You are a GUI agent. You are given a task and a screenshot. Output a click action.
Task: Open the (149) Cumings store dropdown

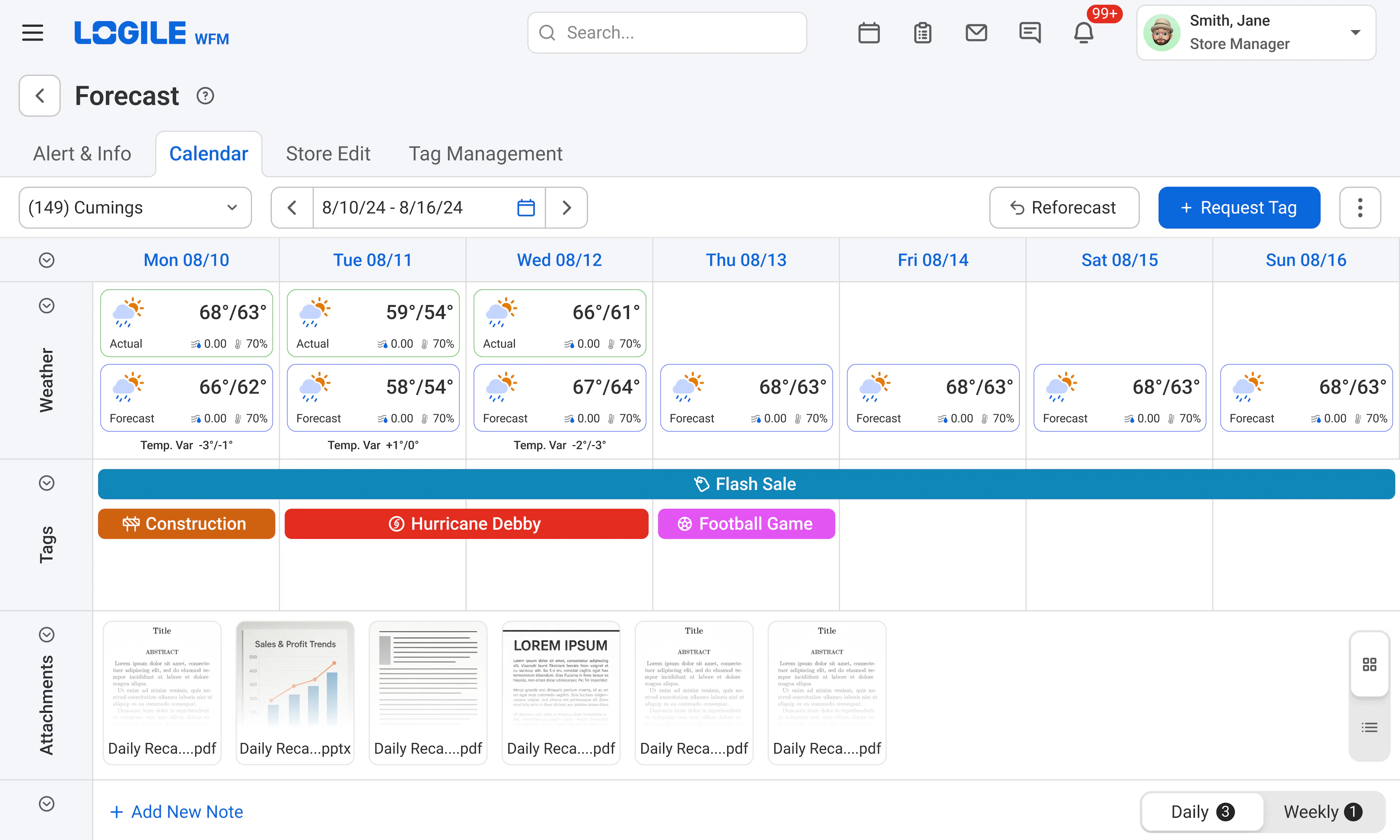tap(135, 208)
